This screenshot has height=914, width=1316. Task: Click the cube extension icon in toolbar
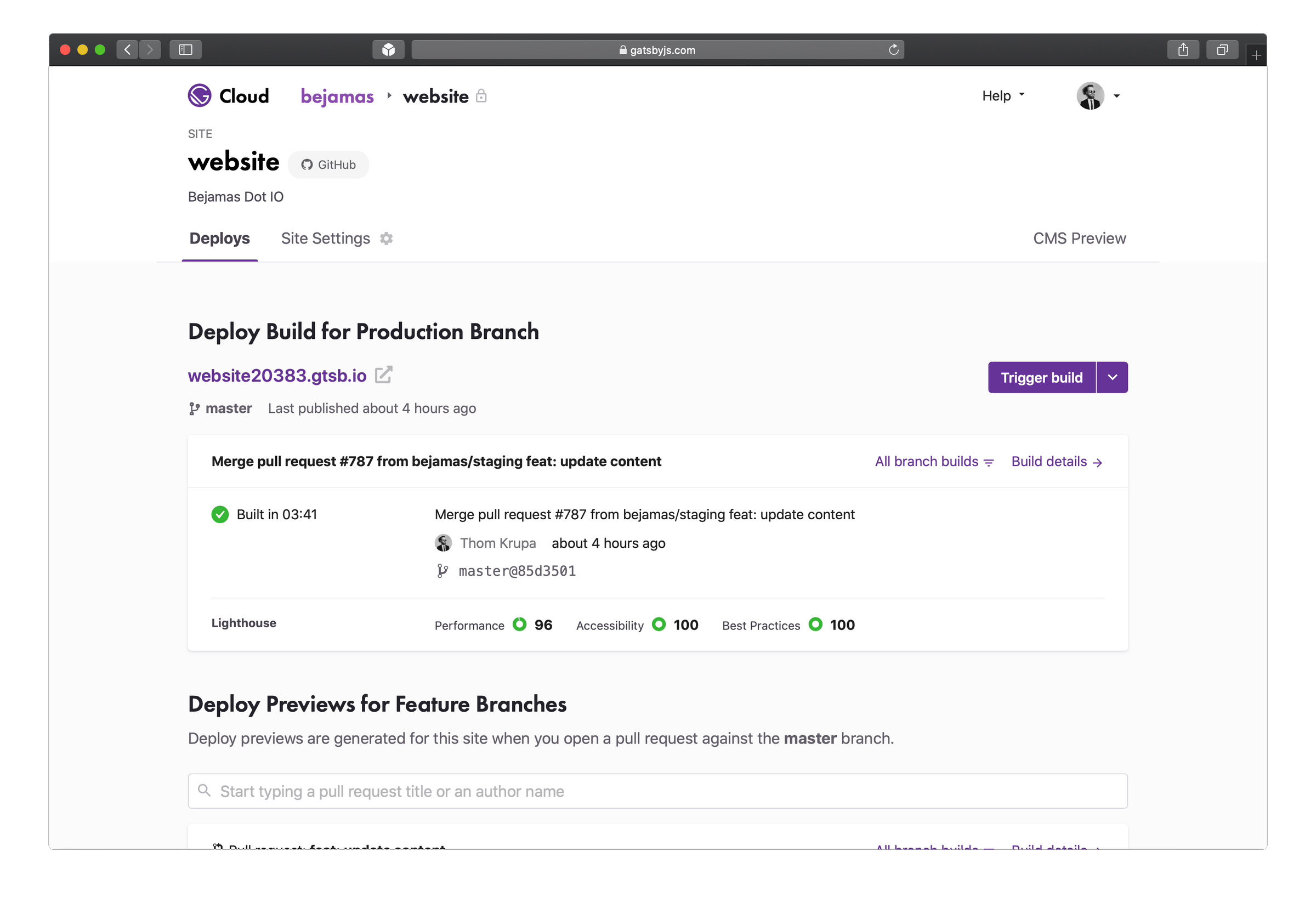388,50
